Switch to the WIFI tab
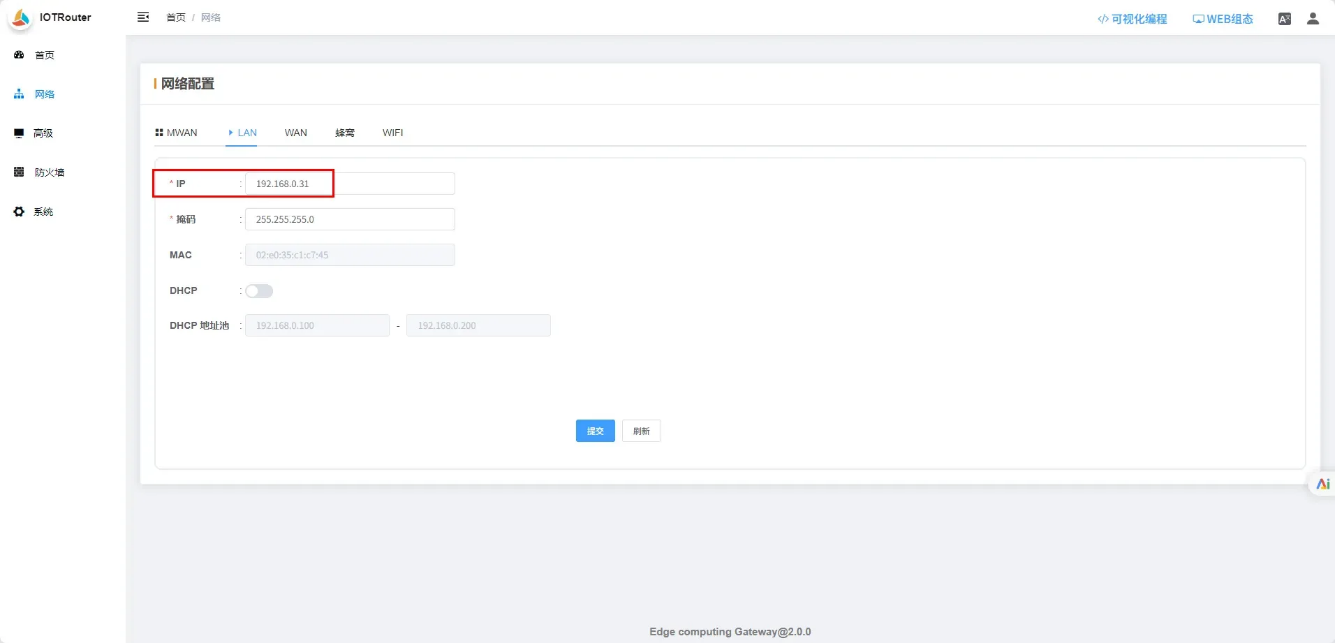 point(392,132)
